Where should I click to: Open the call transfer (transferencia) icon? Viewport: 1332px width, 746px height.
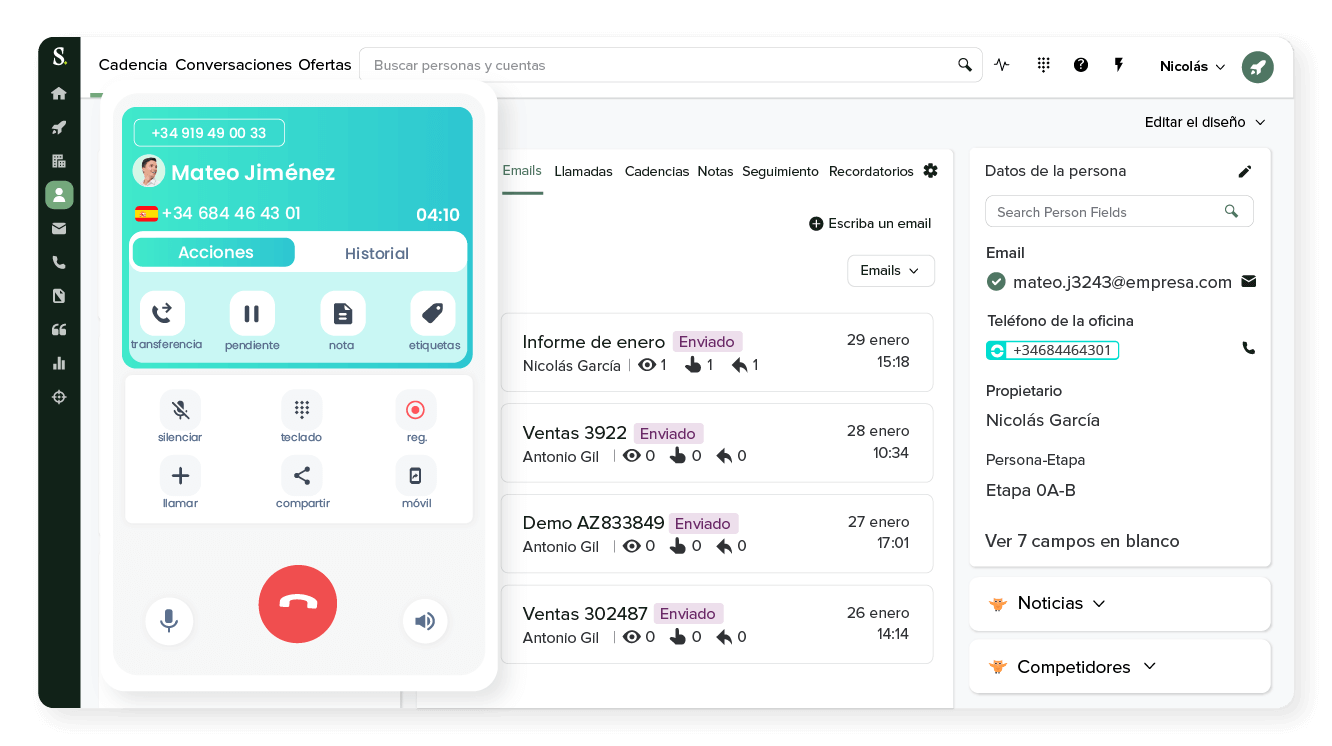[162, 314]
